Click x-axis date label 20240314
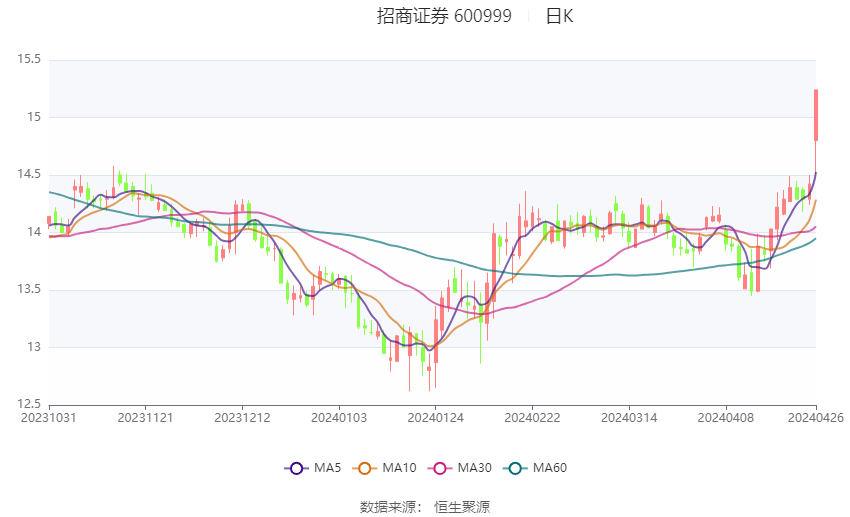Screen dimensions: 850x517 (x=629, y=418)
